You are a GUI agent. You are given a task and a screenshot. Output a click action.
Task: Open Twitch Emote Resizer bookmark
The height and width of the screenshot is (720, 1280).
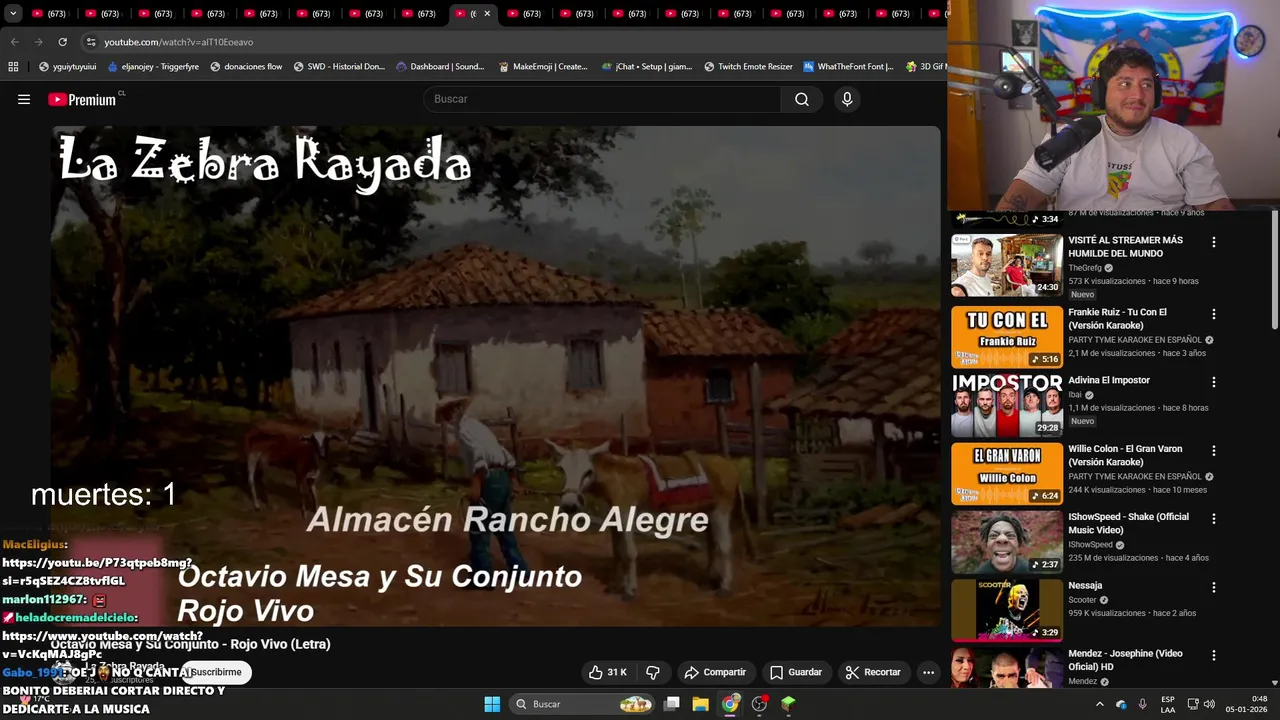tap(748, 67)
